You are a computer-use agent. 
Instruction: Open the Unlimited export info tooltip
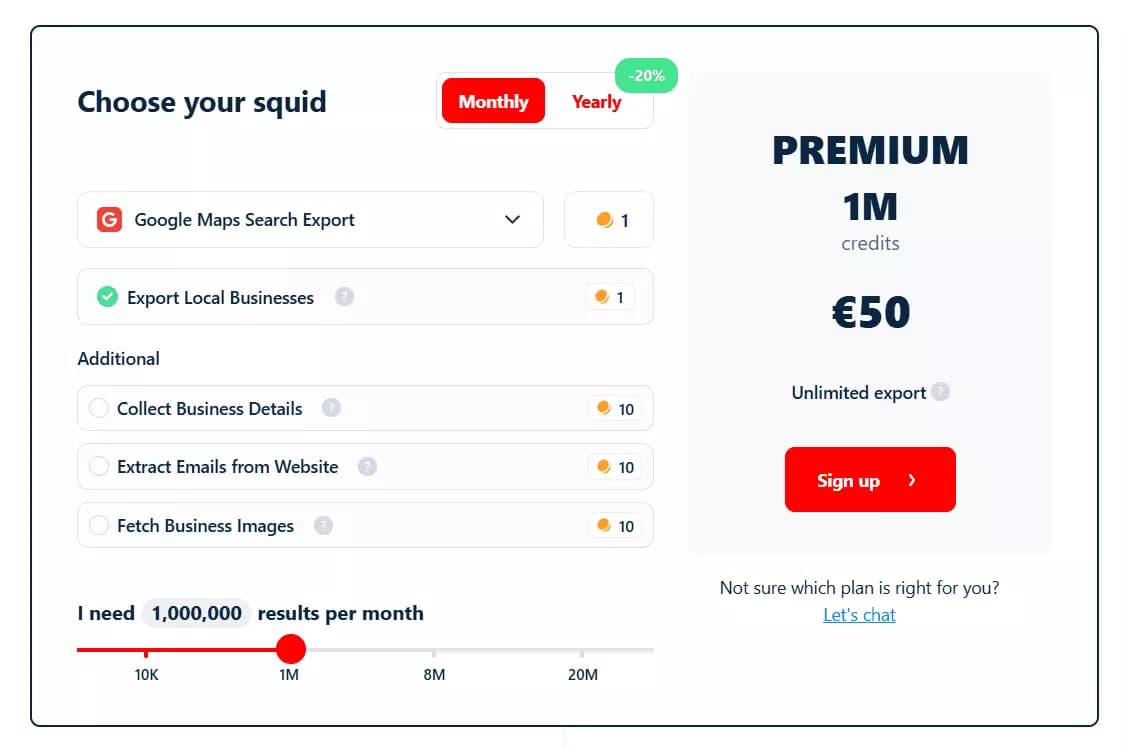pos(939,392)
